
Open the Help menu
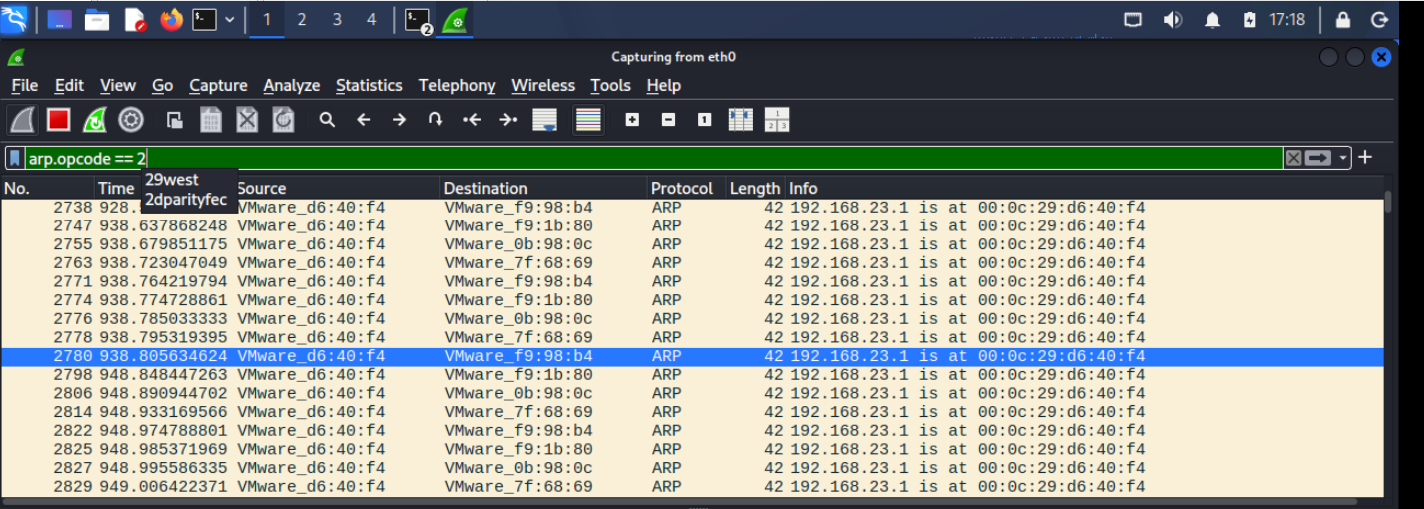pos(663,85)
